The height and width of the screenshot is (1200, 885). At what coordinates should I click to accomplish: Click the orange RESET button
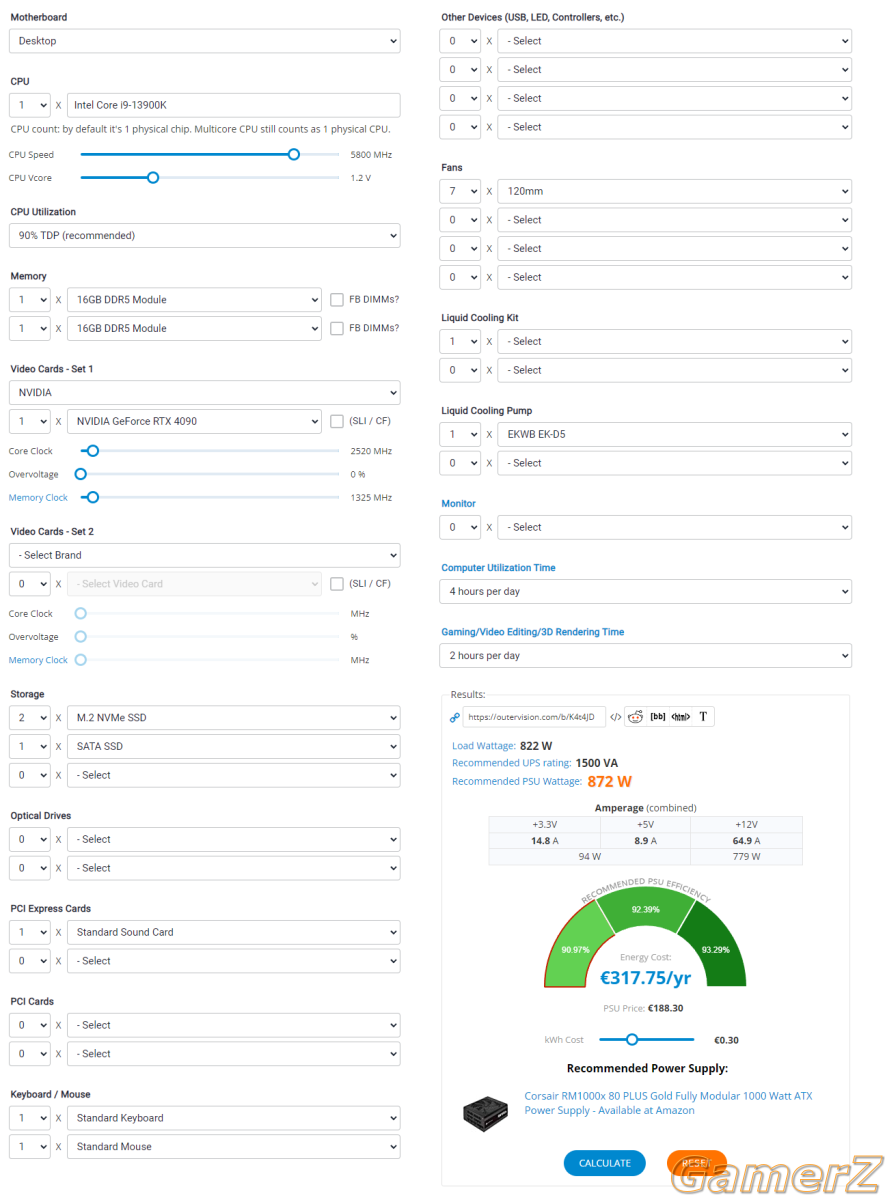(697, 1163)
